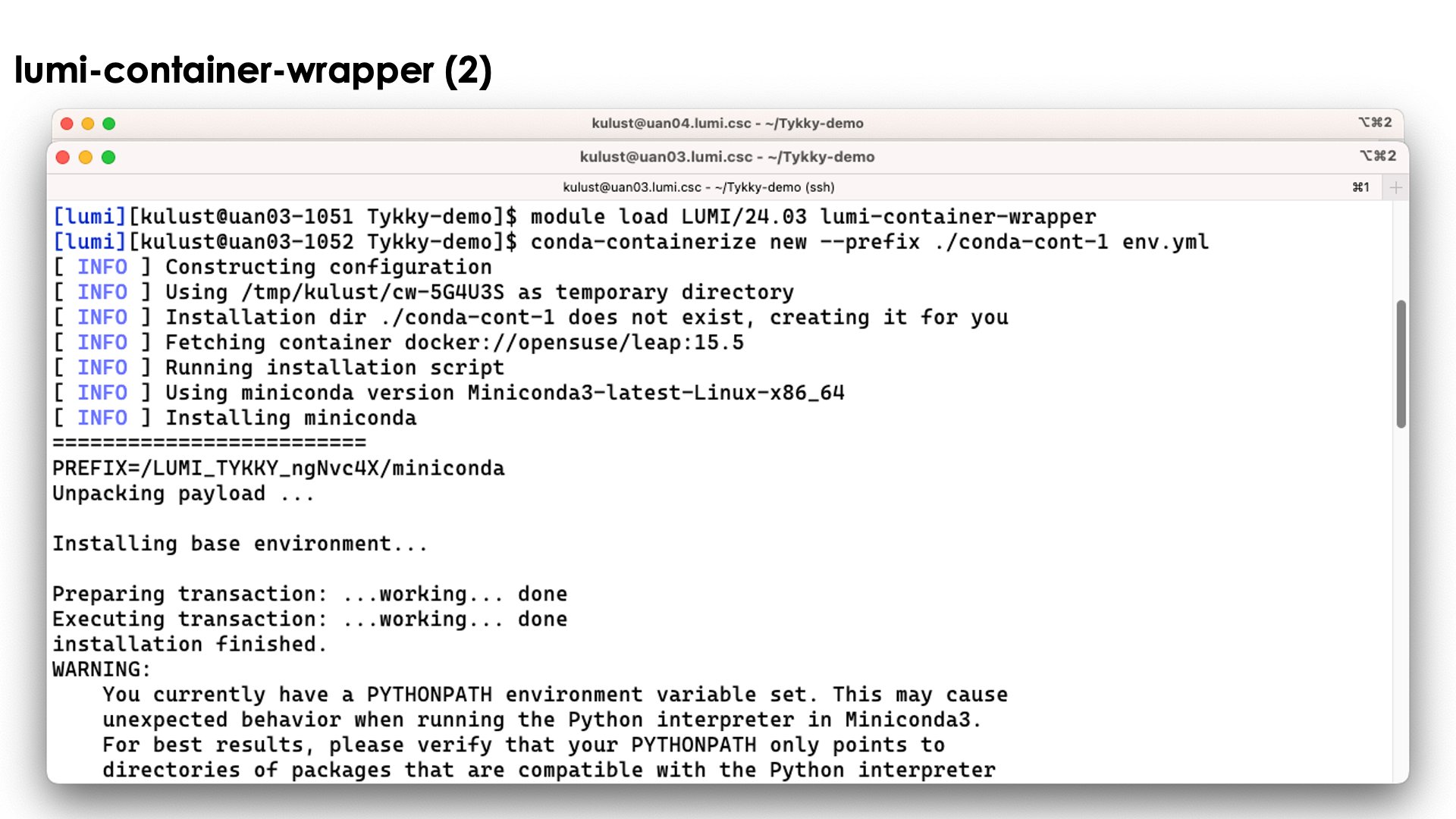Click the 'Installation dir ./conda-cont-1' line
The width and height of the screenshot is (1456, 819).
[x=530, y=317]
